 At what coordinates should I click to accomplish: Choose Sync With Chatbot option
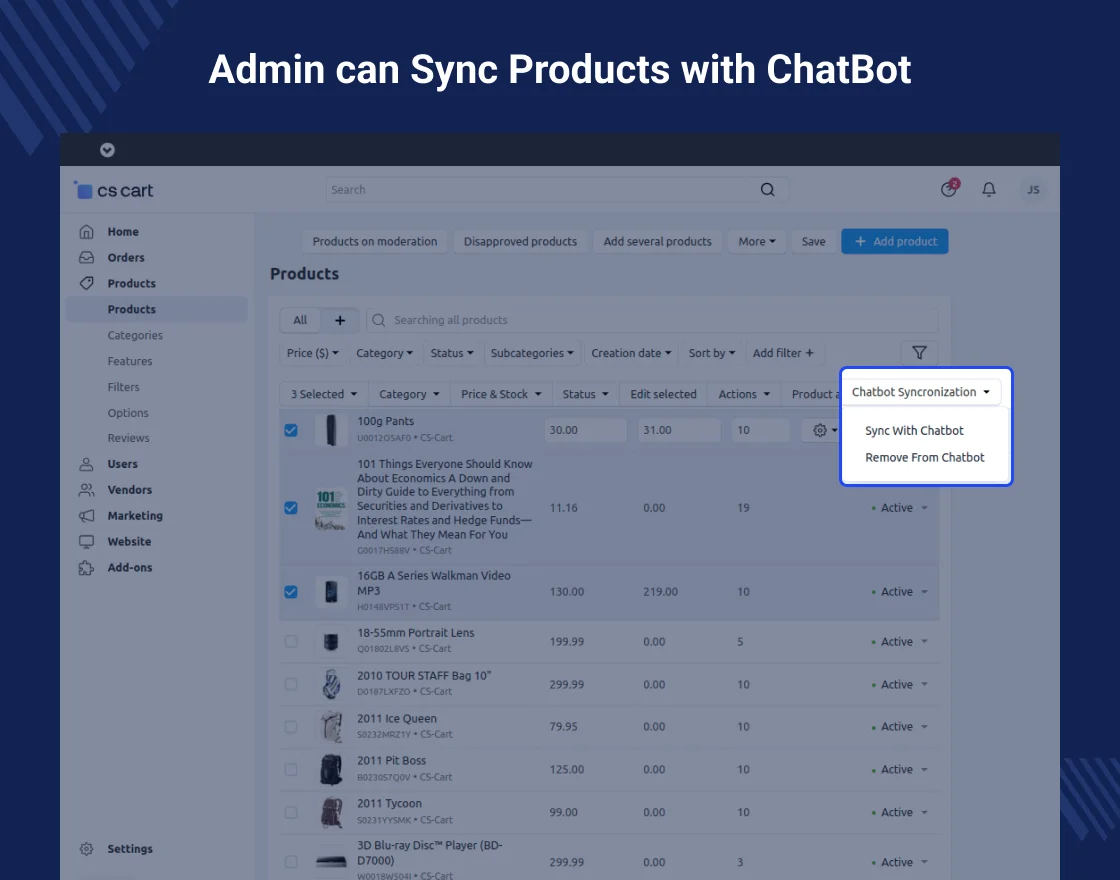tap(914, 431)
